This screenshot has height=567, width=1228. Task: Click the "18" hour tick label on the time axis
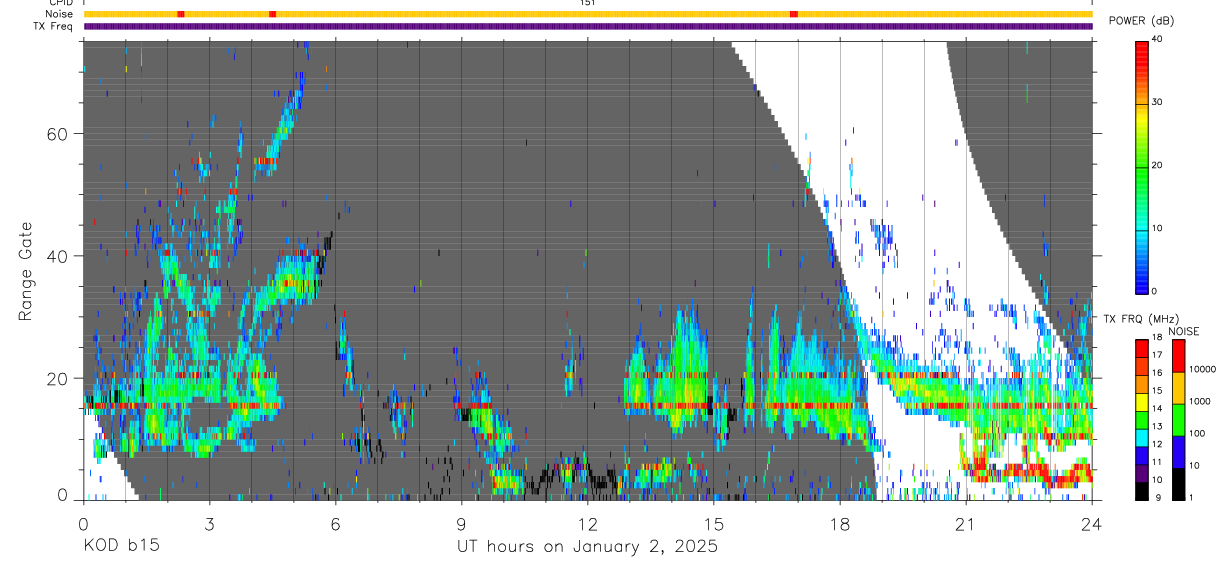tap(840, 523)
